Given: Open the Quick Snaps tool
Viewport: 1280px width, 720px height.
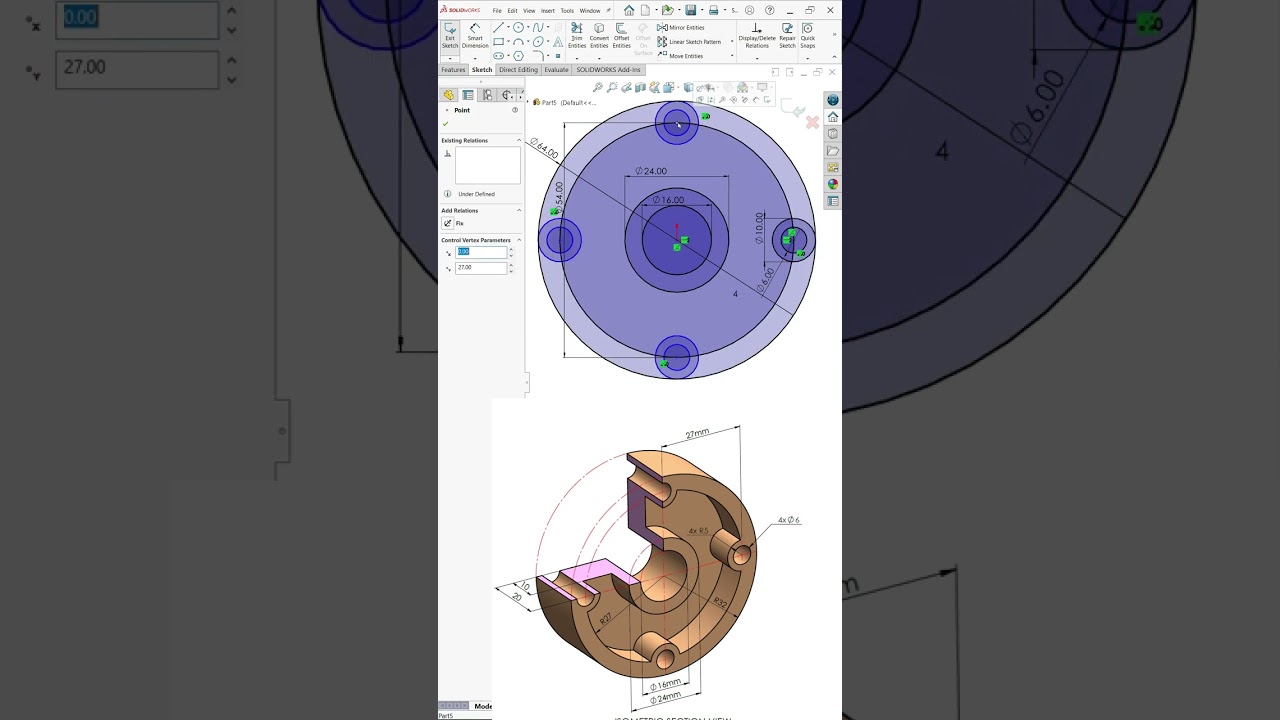Looking at the screenshot, I should click(807, 36).
